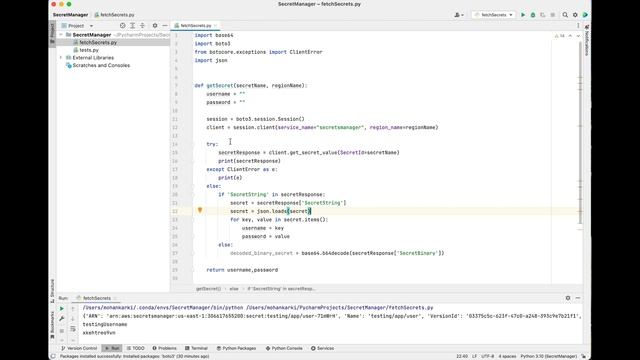Toggle the Project side tool window tab

(x=52, y=33)
